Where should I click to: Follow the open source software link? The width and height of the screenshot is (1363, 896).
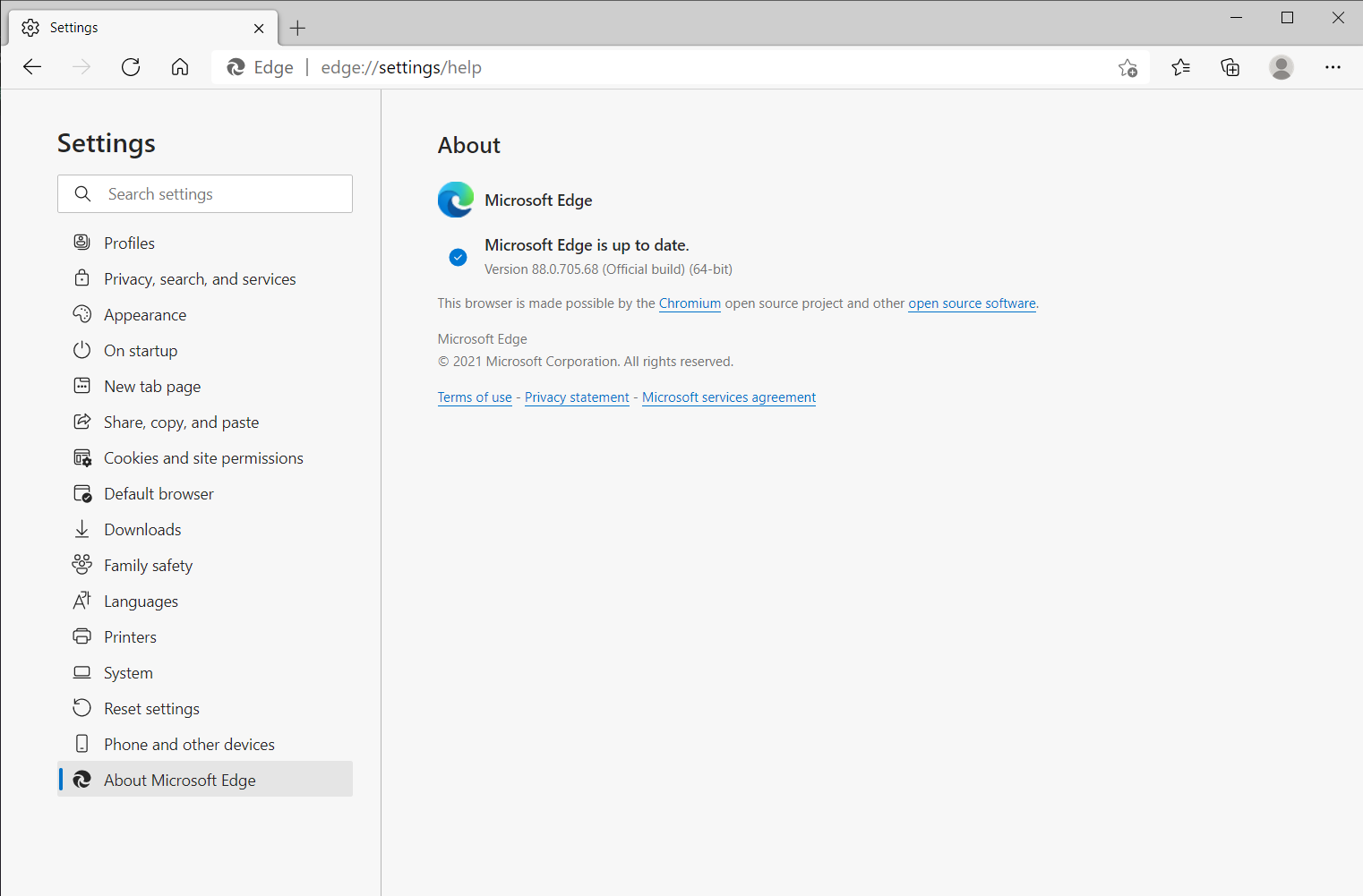click(972, 303)
